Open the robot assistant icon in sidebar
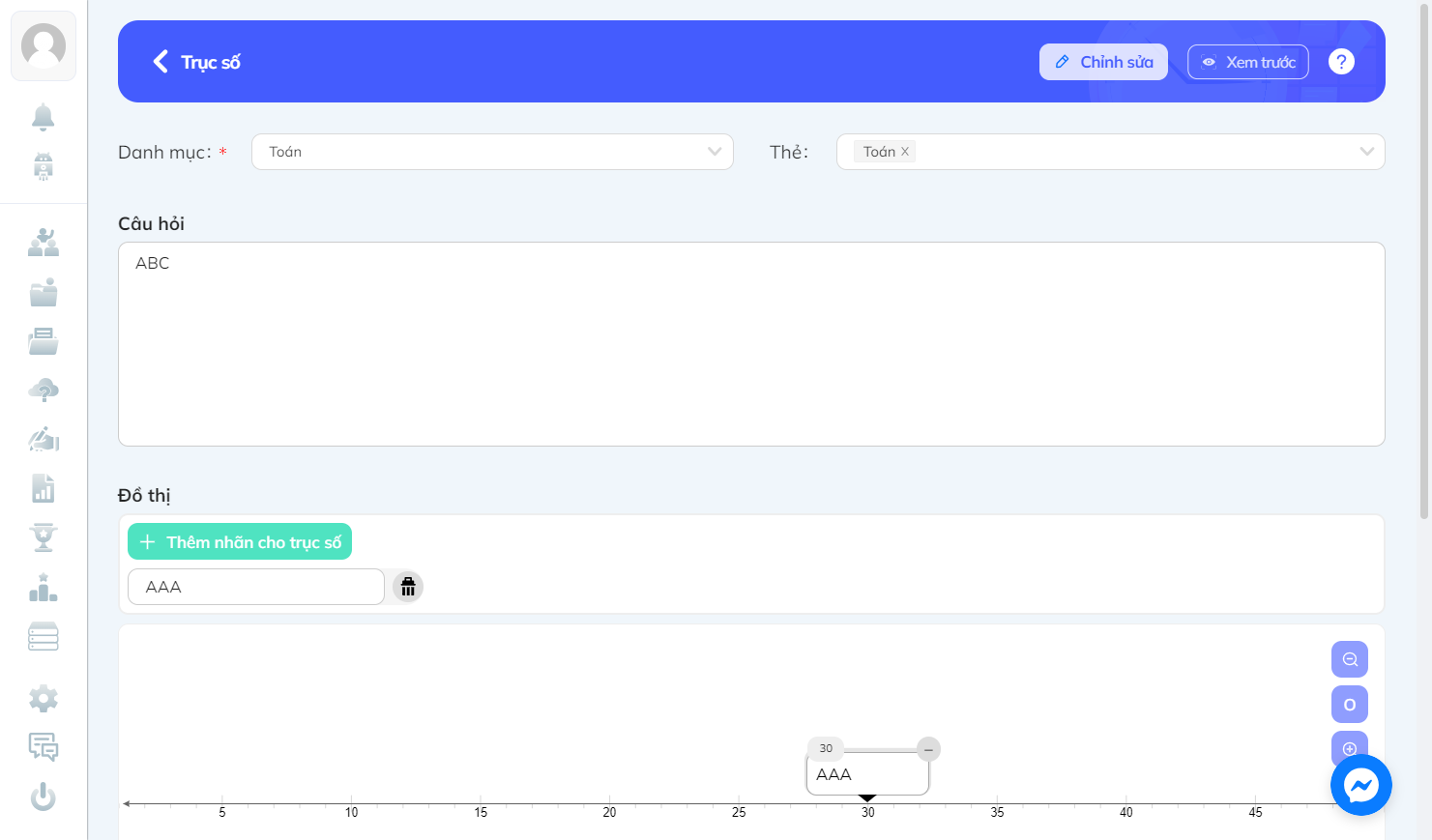Viewport: 1432px width, 840px height. pos(44,166)
